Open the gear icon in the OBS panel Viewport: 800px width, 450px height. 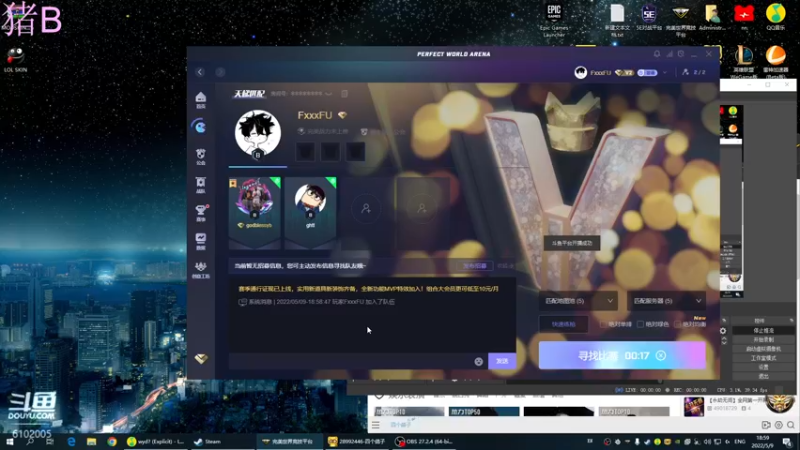tap(723, 331)
